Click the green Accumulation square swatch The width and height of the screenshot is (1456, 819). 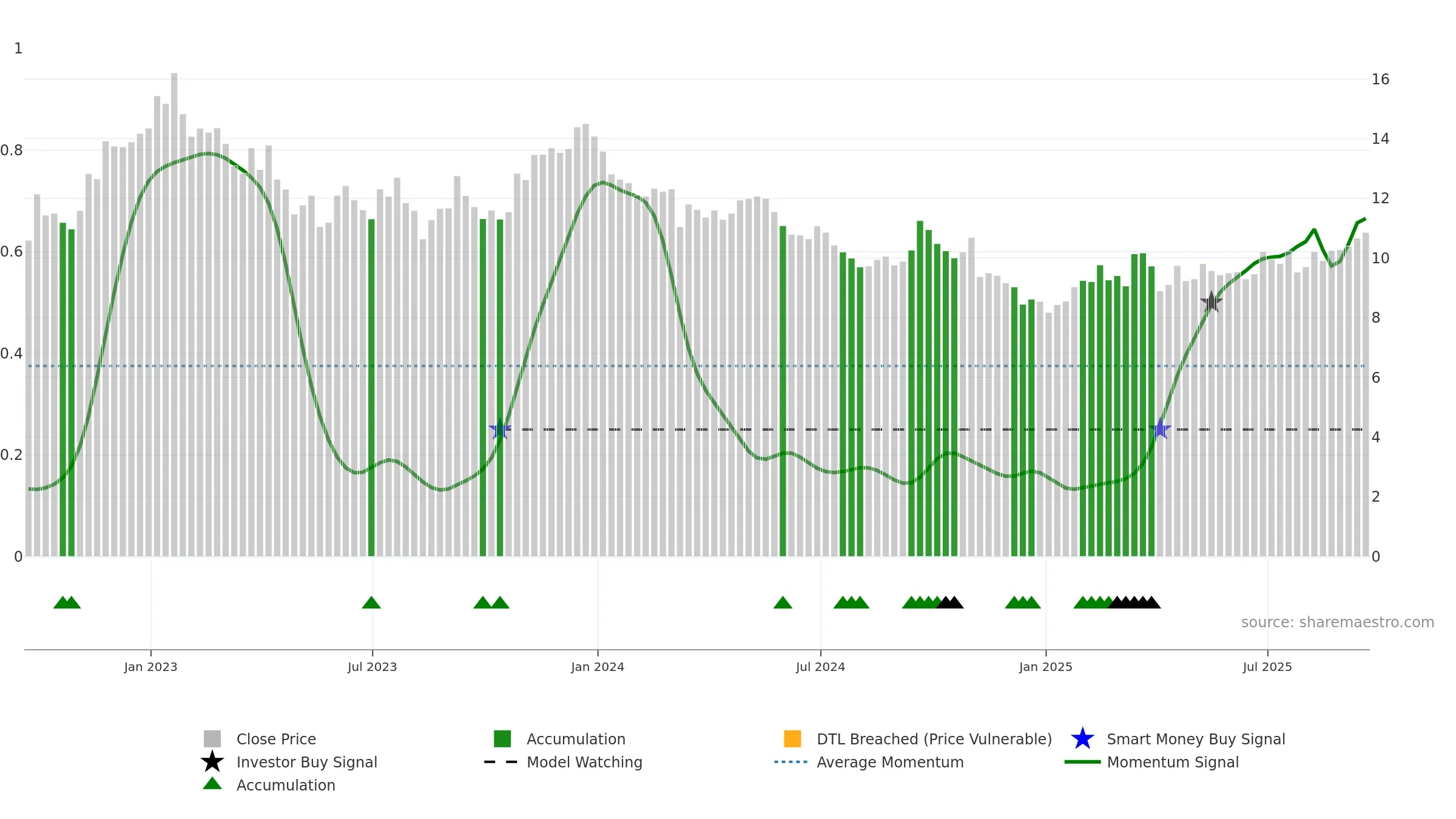[502, 739]
